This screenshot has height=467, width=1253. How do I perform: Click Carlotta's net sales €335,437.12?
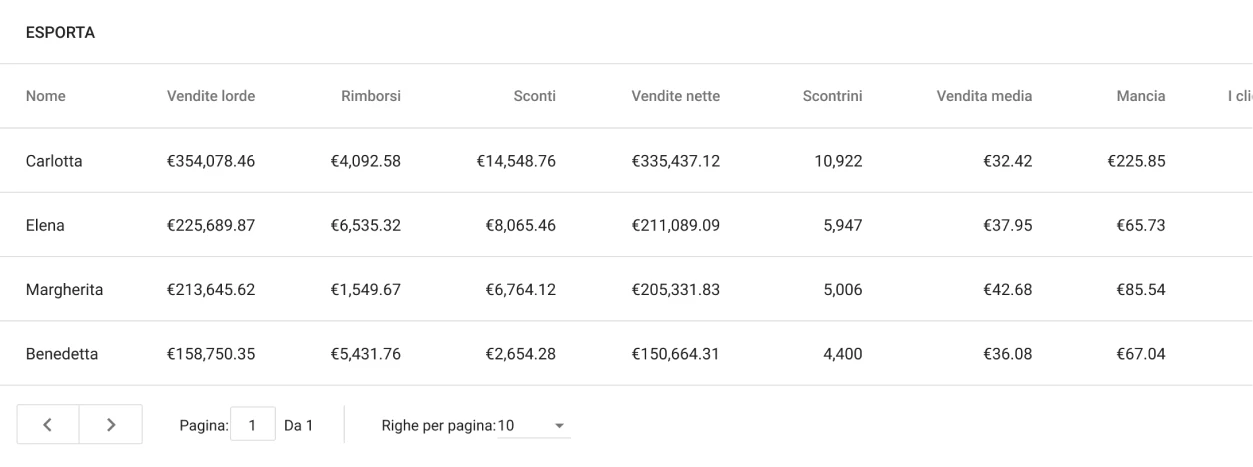tap(675, 161)
